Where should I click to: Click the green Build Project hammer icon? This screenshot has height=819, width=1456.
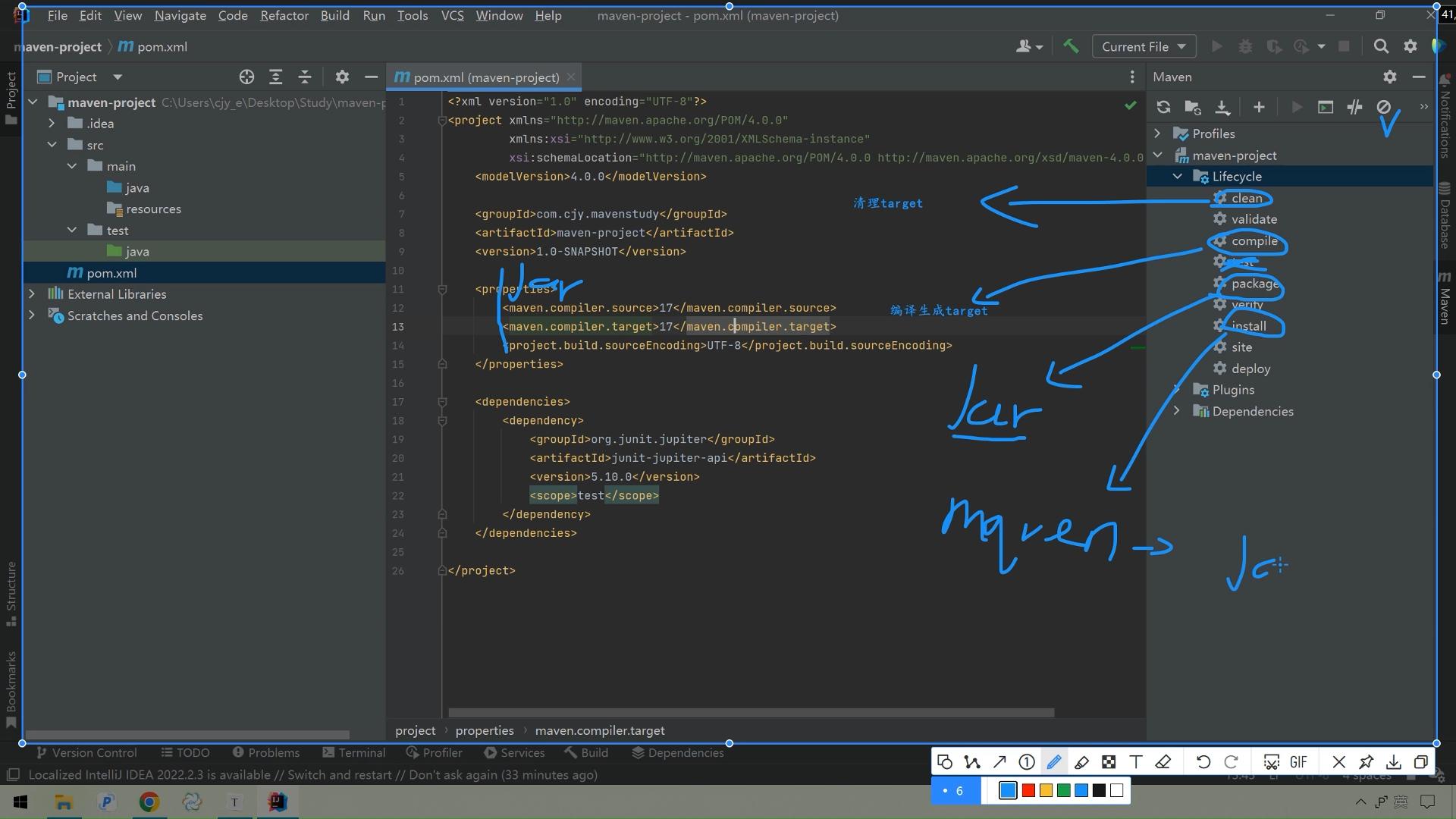[1071, 46]
